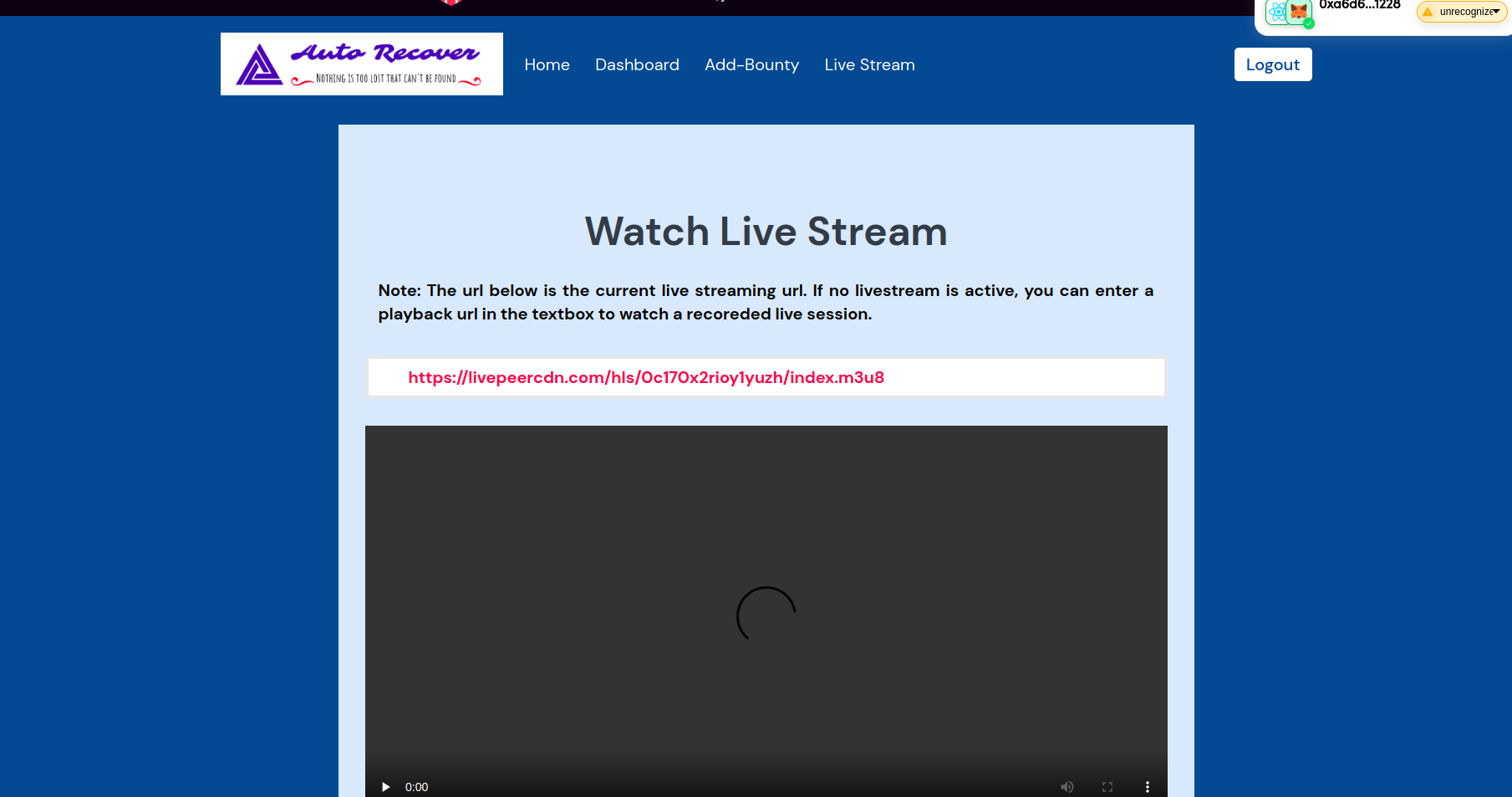
Task: Open the unrecognized network dropdown
Action: (x=1462, y=12)
